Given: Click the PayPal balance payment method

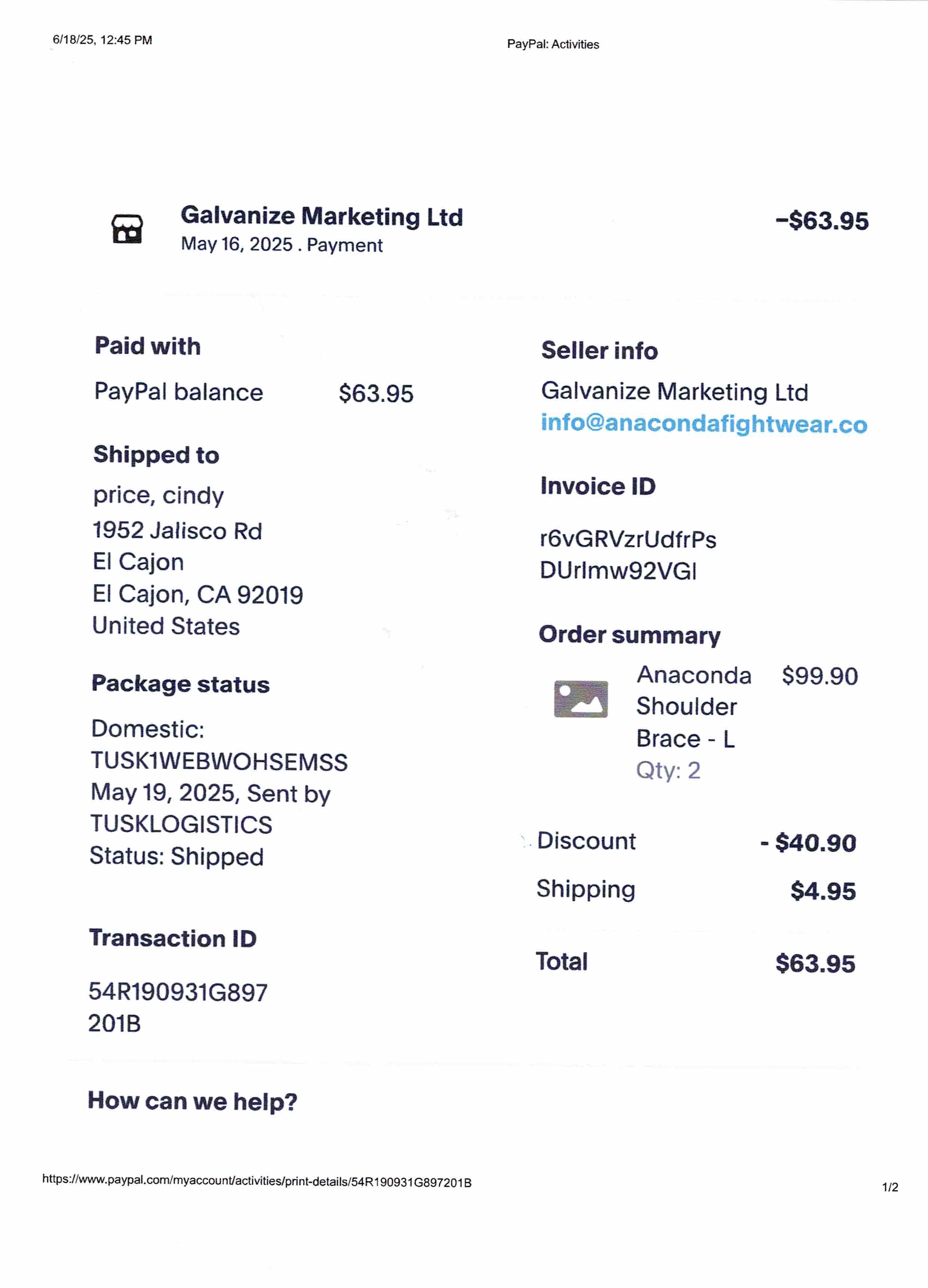Looking at the screenshot, I should click(x=178, y=392).
